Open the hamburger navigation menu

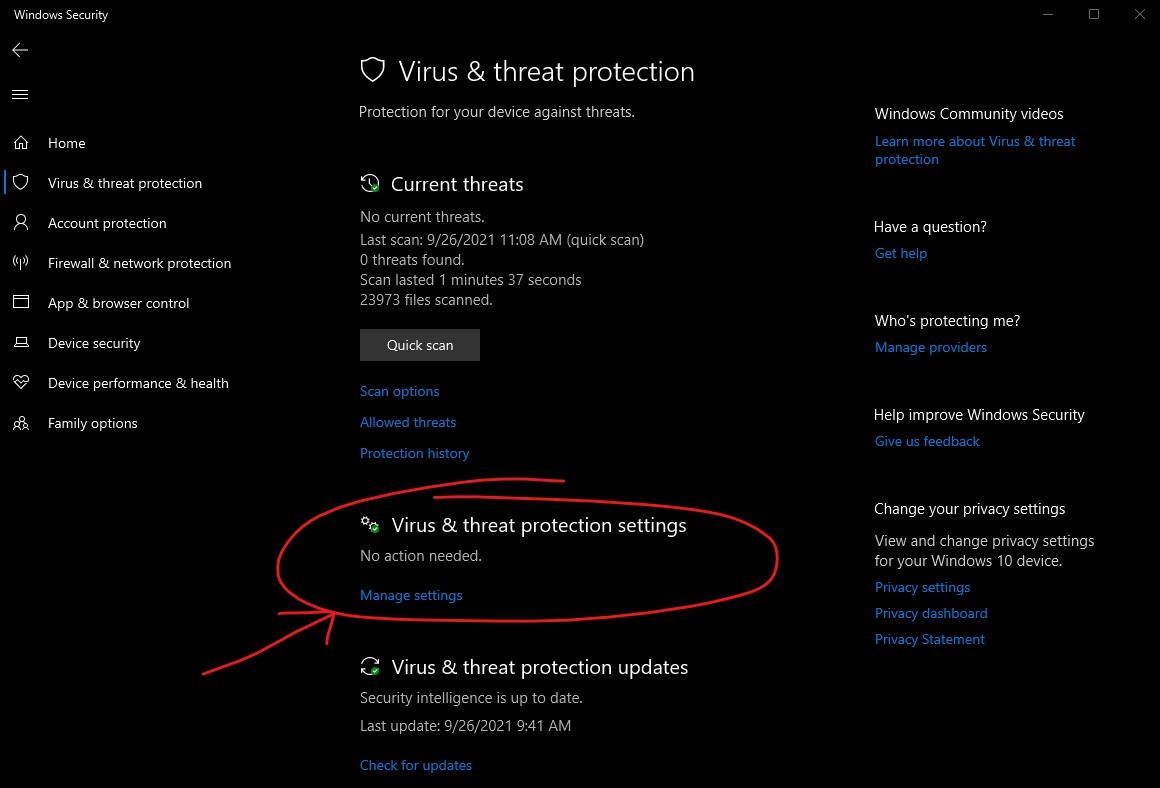(20, 95)
